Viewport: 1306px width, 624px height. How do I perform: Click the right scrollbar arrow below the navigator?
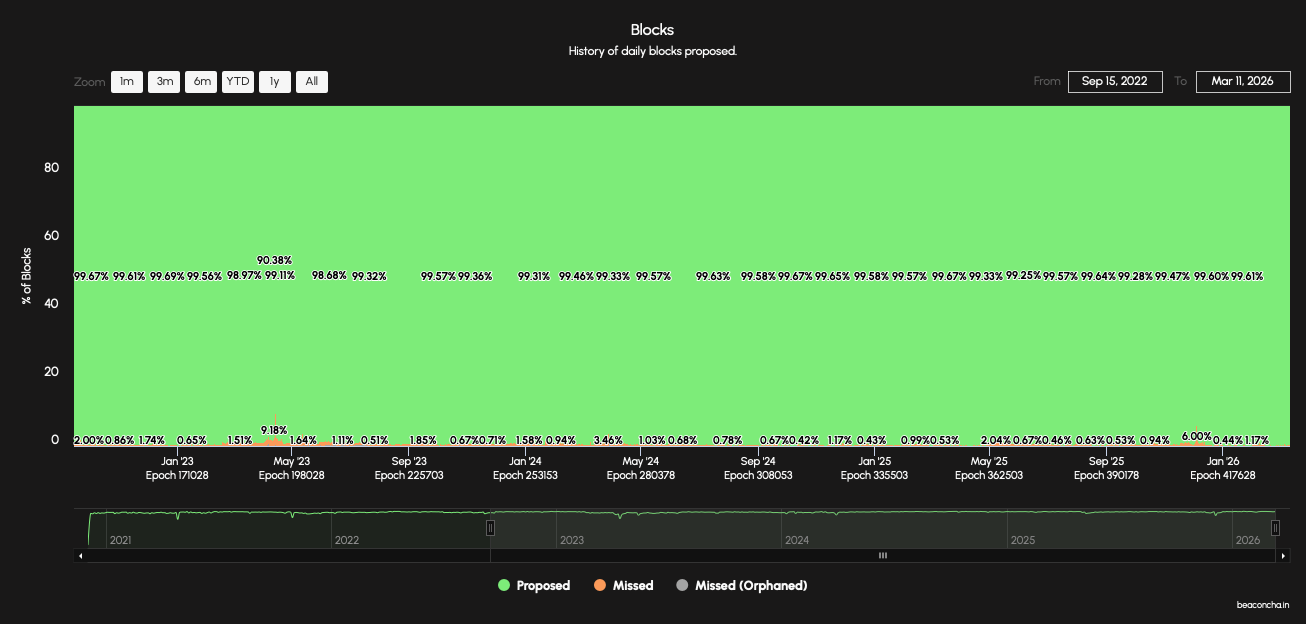coord(1283,555)
